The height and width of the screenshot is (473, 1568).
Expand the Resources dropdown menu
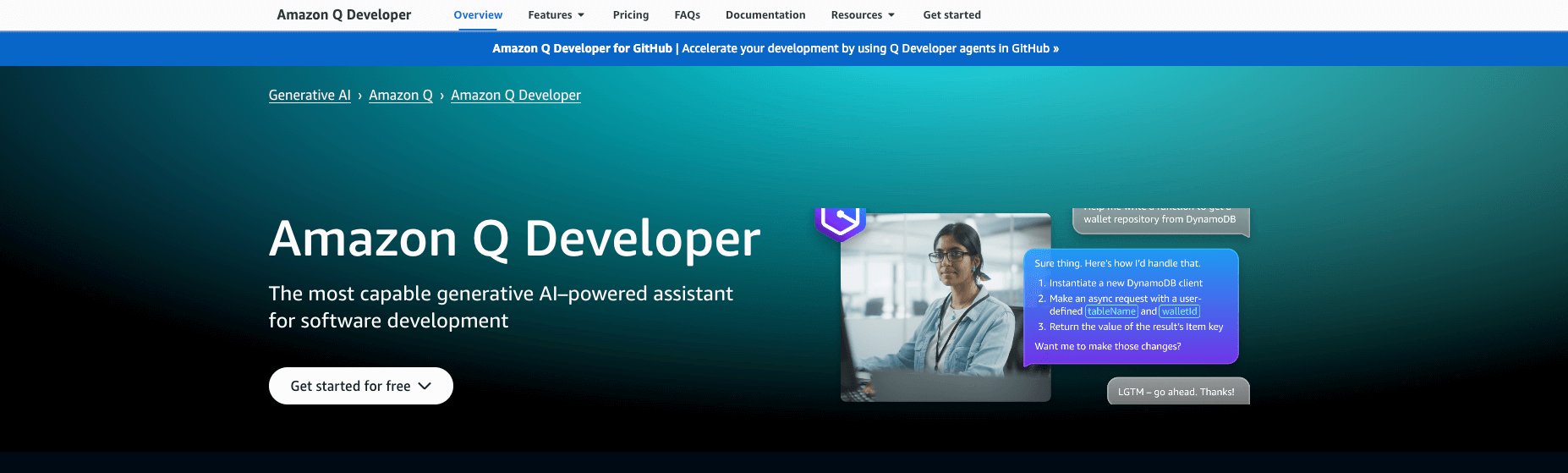863,15
